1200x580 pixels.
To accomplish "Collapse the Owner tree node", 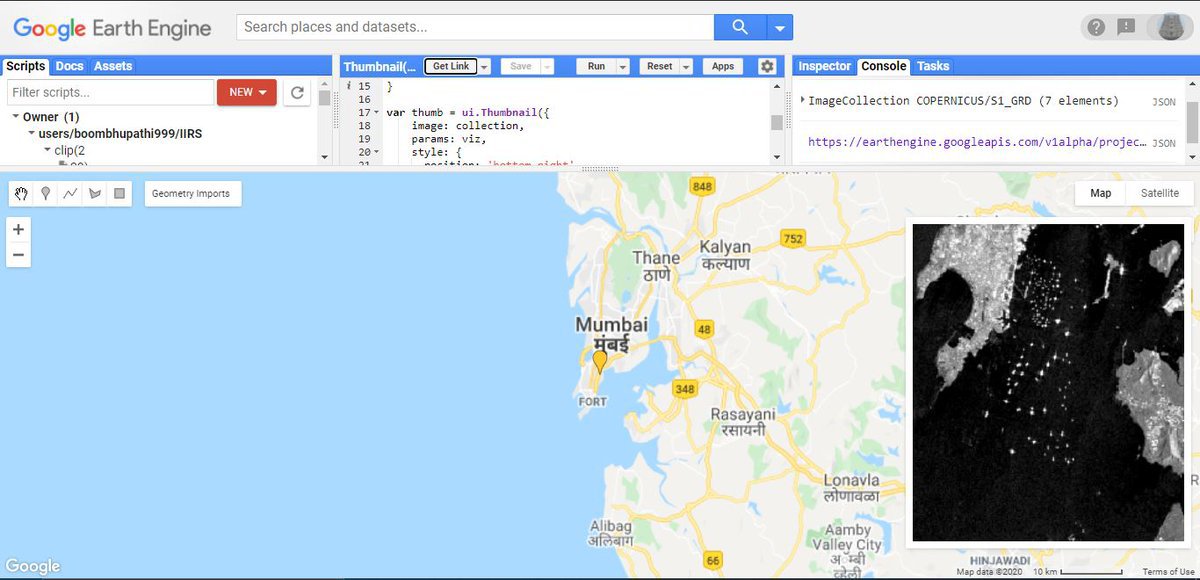I will (15, 117).
